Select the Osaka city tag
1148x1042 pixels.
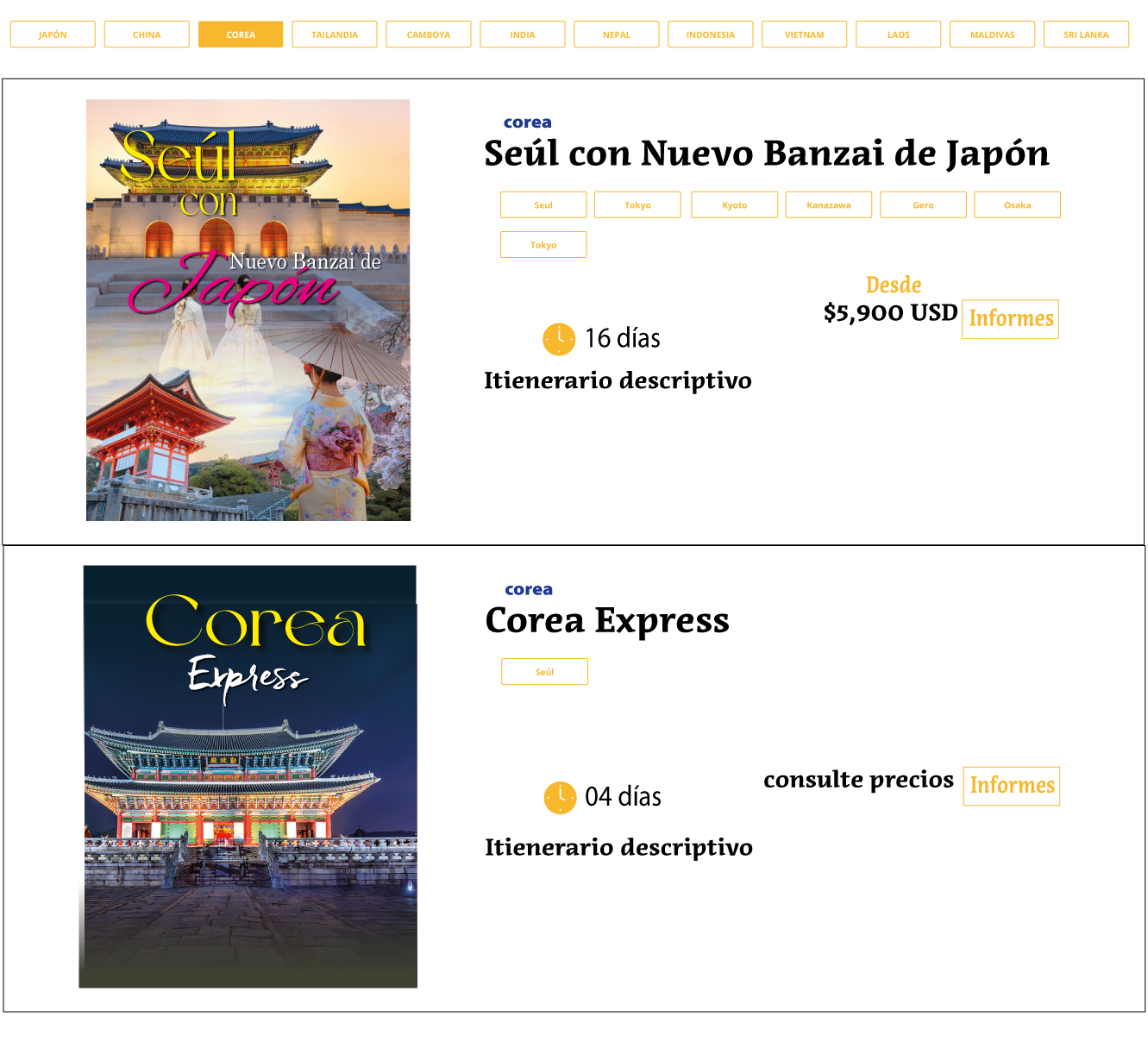click(1018, 205)
